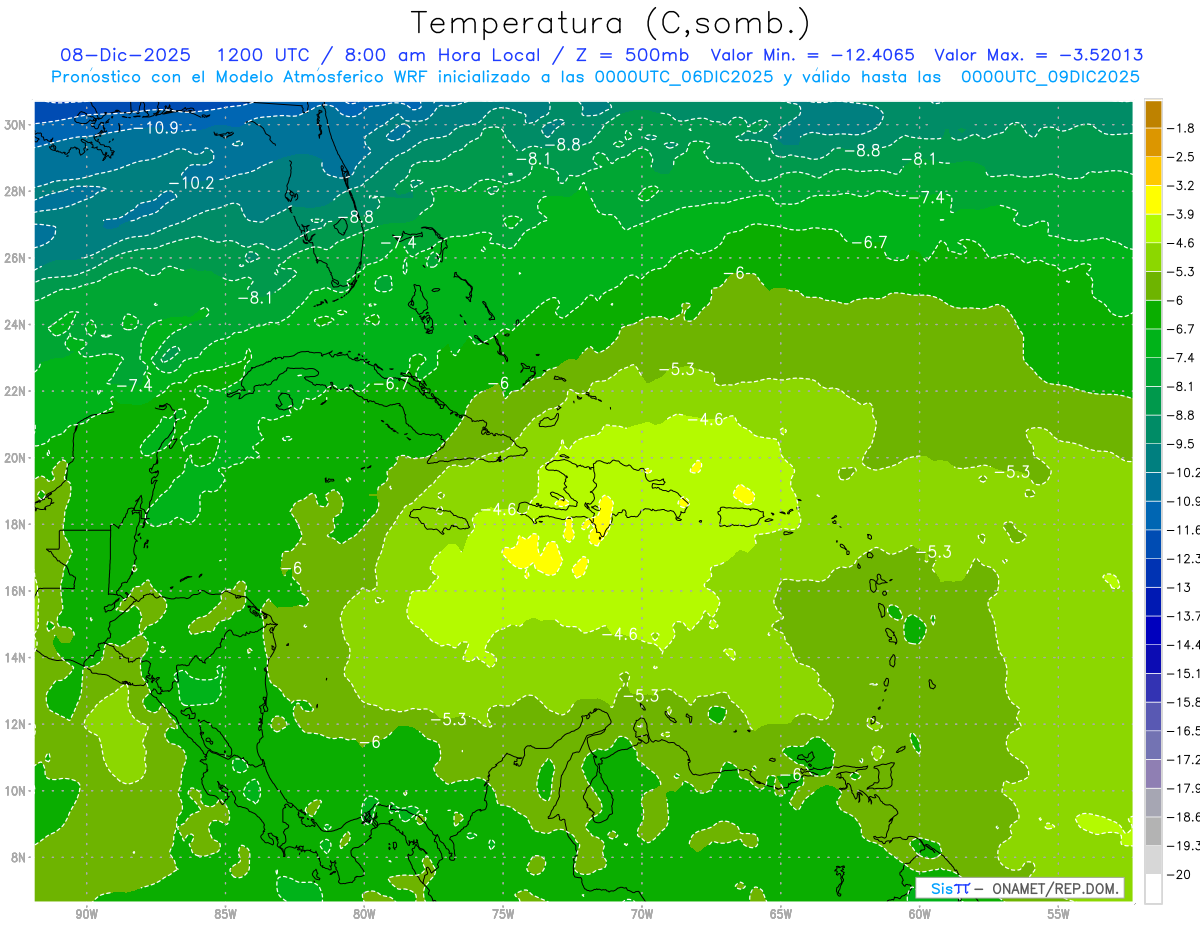
Task: Click the "22N" latitude axis label
Action: (16, 391)
